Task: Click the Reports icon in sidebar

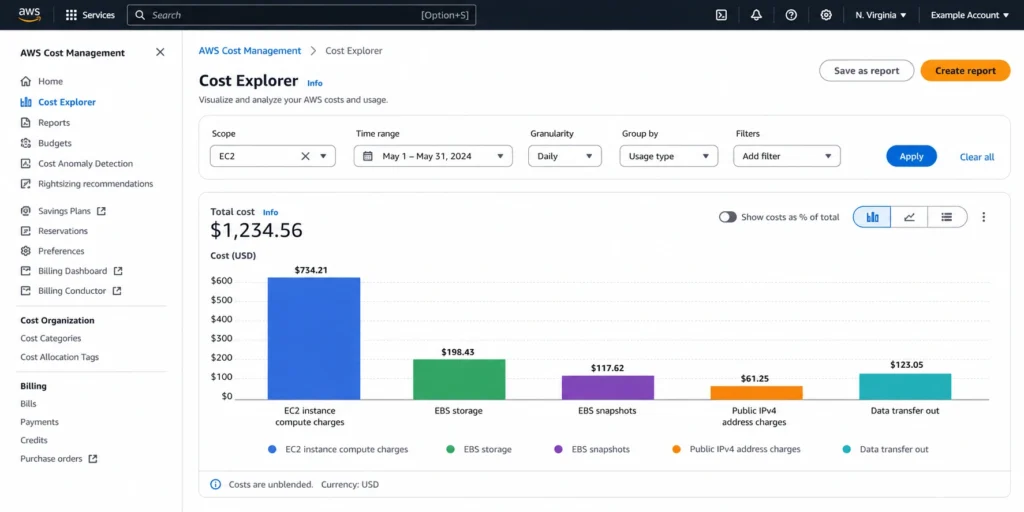Action: (x=26, y=123)
